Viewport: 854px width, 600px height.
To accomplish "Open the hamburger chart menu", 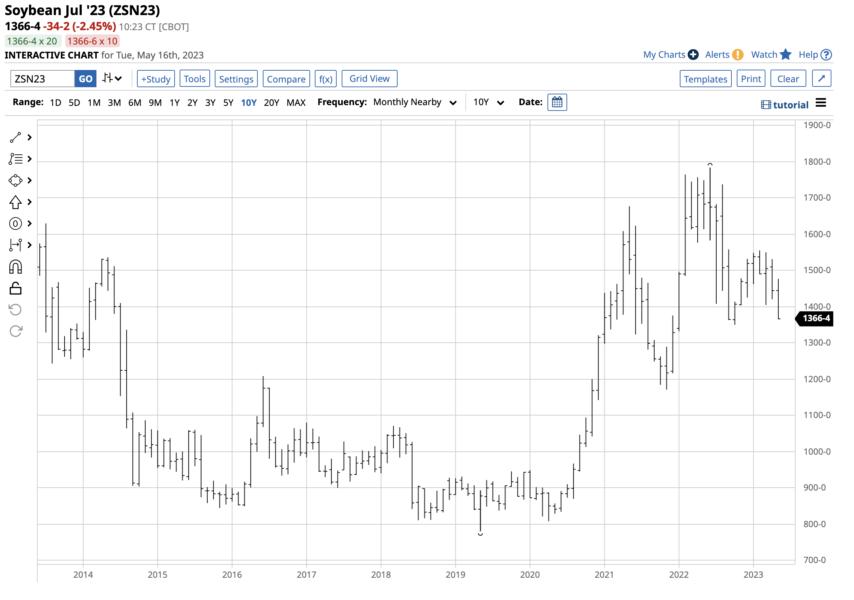I will (820, 103).
